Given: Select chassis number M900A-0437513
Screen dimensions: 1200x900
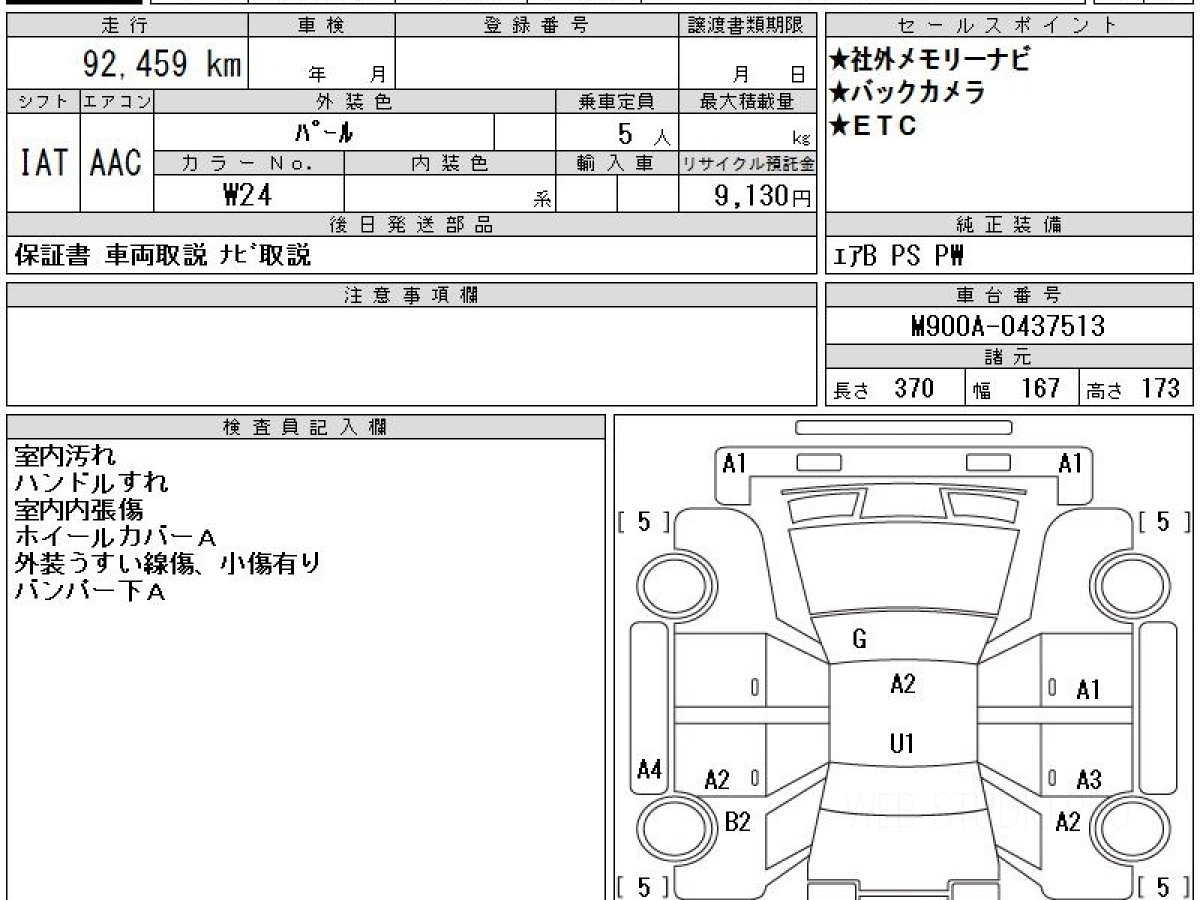Looking at the screenshot, I should coord(1009,326).
